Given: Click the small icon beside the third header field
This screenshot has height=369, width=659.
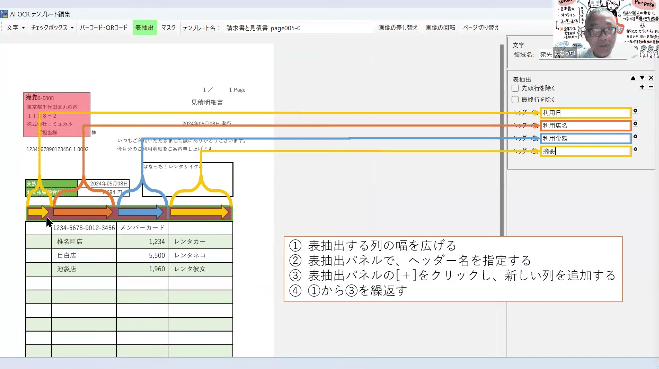Looking at the screenshot, I should (635, 137).
